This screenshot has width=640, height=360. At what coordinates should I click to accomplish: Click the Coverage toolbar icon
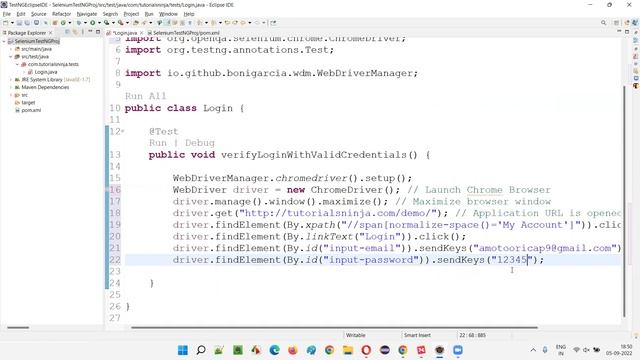(x=107, y=23)
